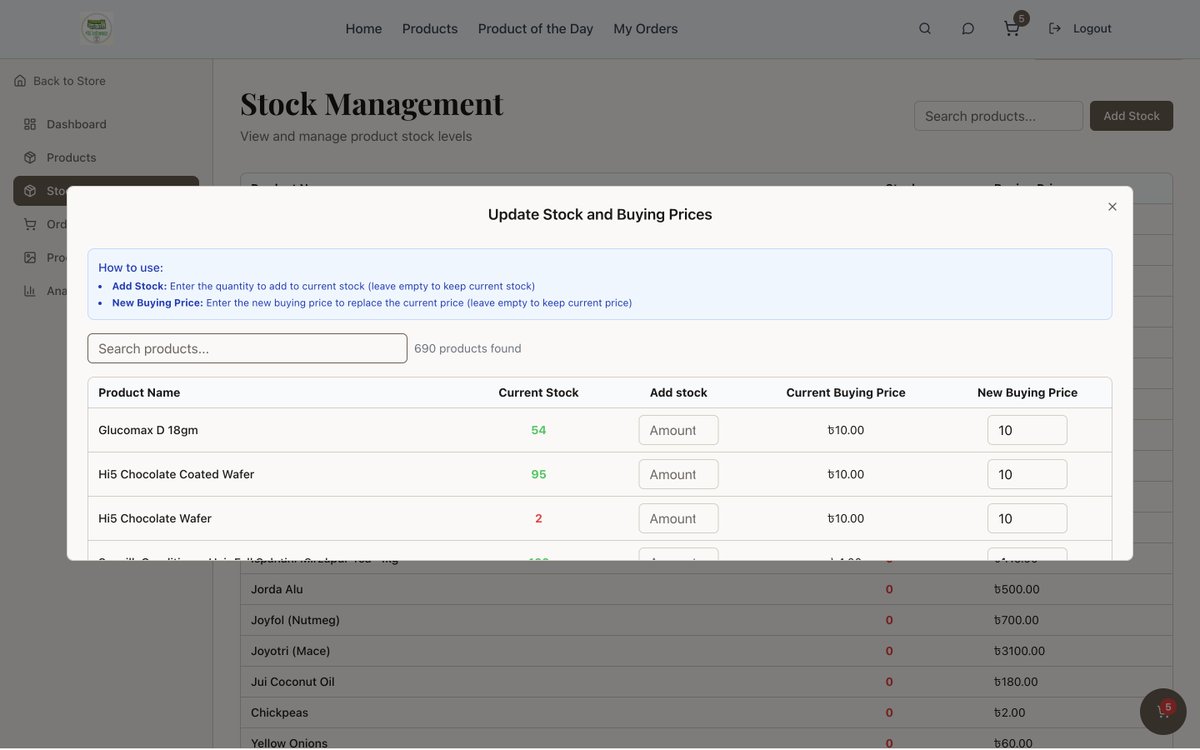Viewport: 1200px width, 750px height.
Task: Click the Jorda Alu row in background table
Action: click(x=706, y=589)
